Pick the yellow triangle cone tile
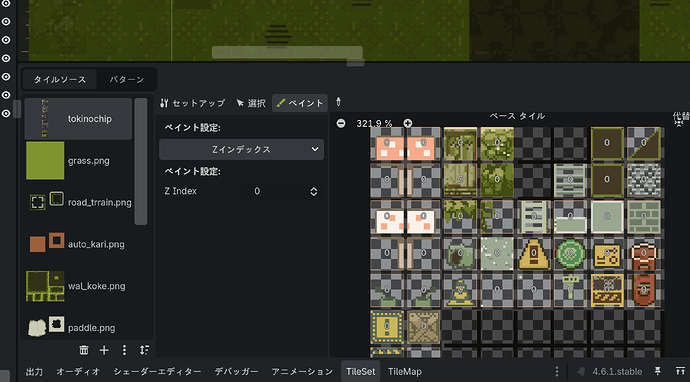The image size is (690, 382). [534, 253]
